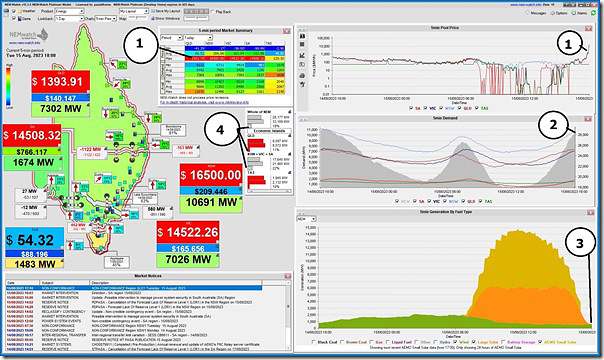Open the Lookback dropdown
This screenshot has width=604, height=360.
point(69,18)
